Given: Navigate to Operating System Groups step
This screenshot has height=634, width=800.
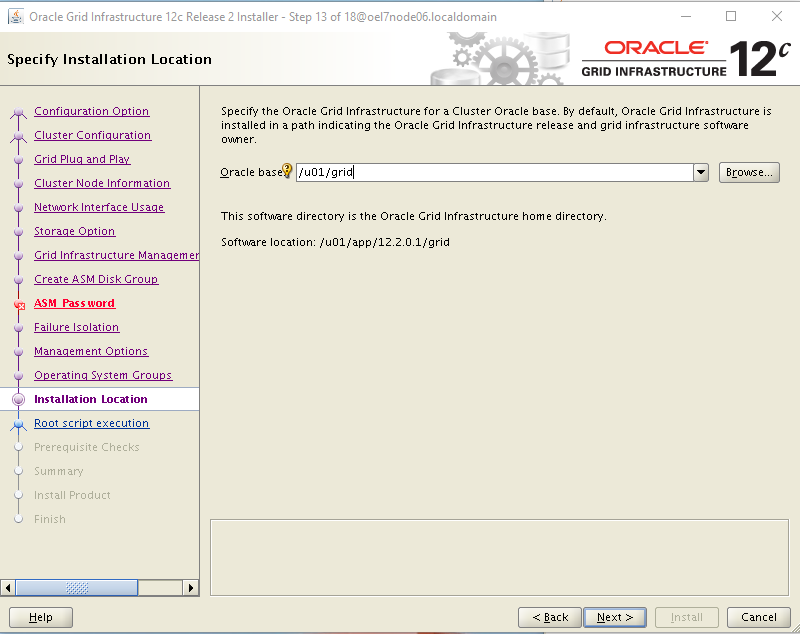Looking at the screenshot, I should [x=103, y=375].
